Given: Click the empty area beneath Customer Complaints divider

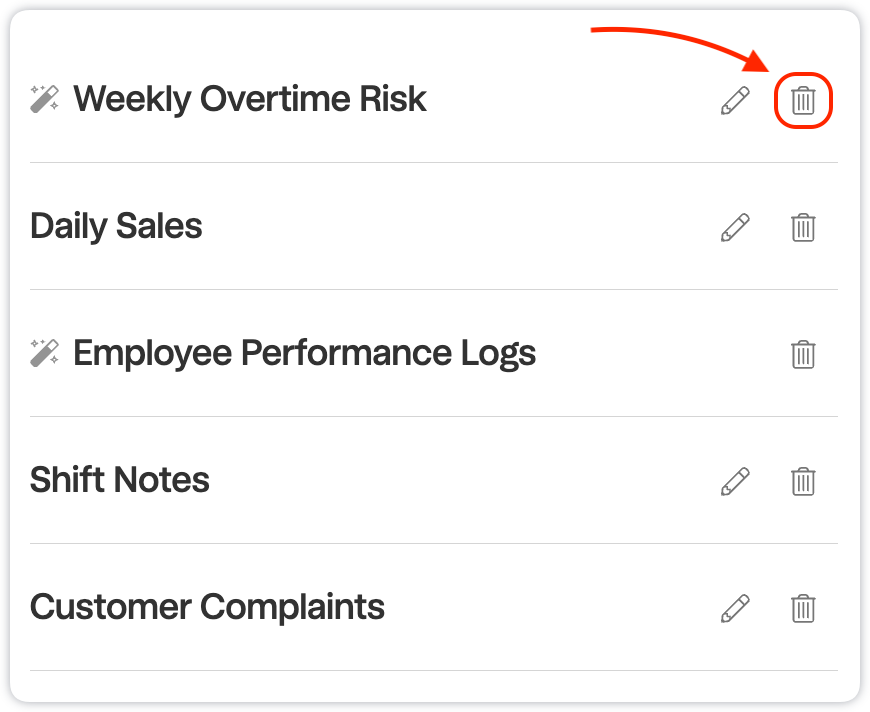Looking at the screenshot, I should tap(434, 686).
